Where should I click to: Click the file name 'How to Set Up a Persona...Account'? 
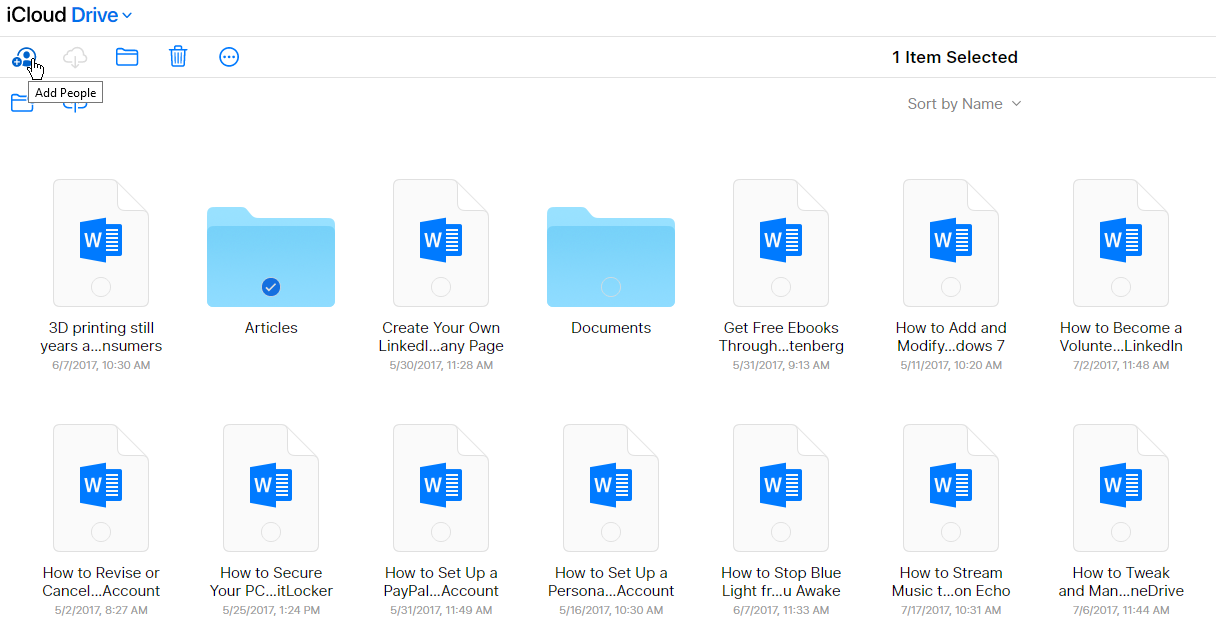[x=611, y=582]
